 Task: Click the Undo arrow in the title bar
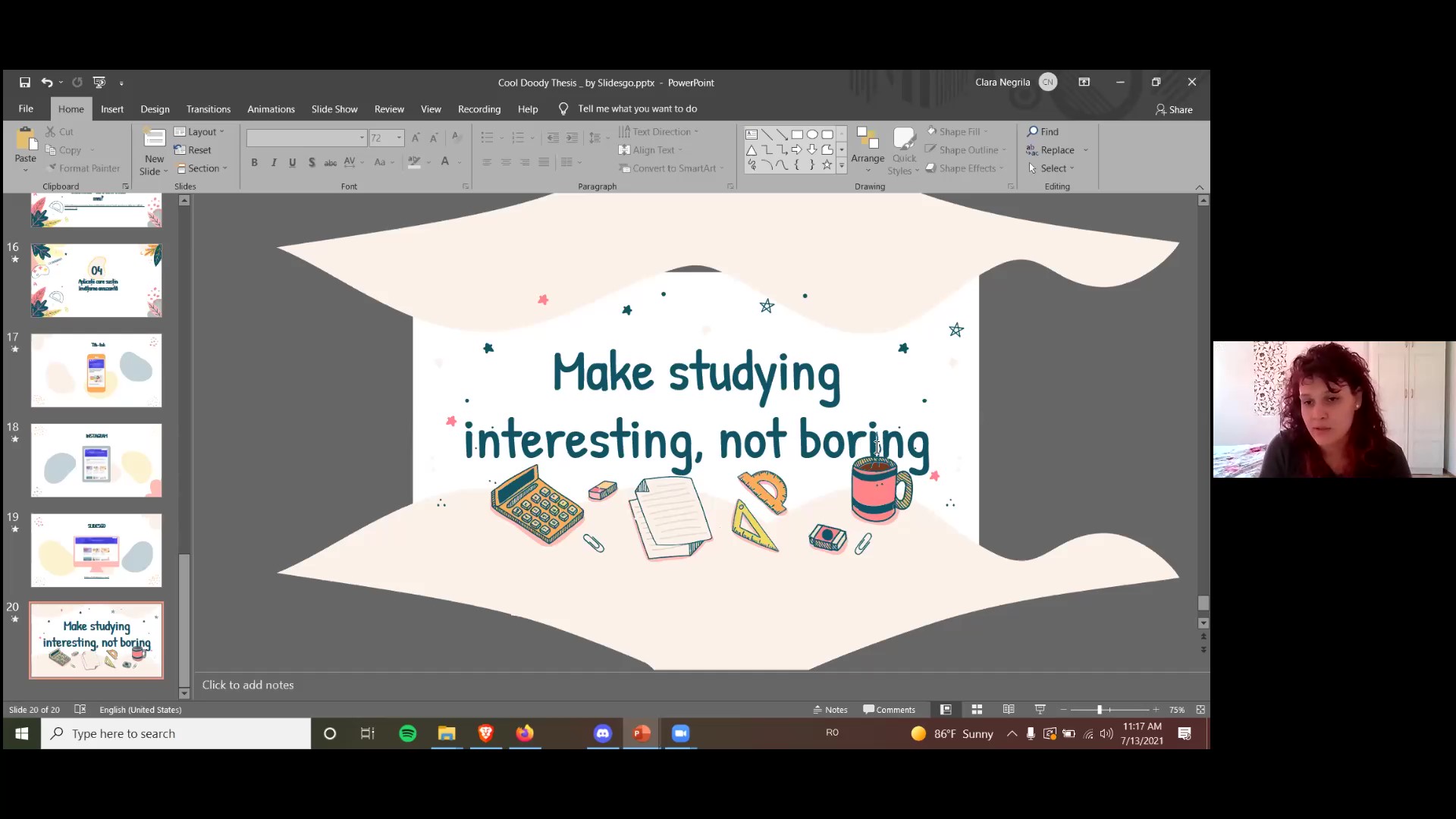click(47, 82)
